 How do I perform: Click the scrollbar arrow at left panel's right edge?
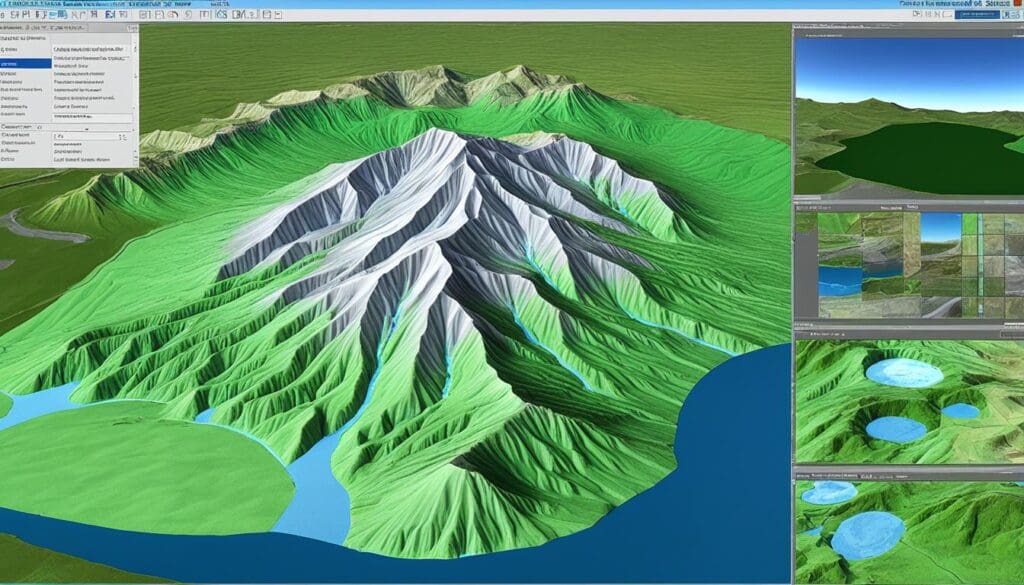pyautogui.click(x=133, y=48)
